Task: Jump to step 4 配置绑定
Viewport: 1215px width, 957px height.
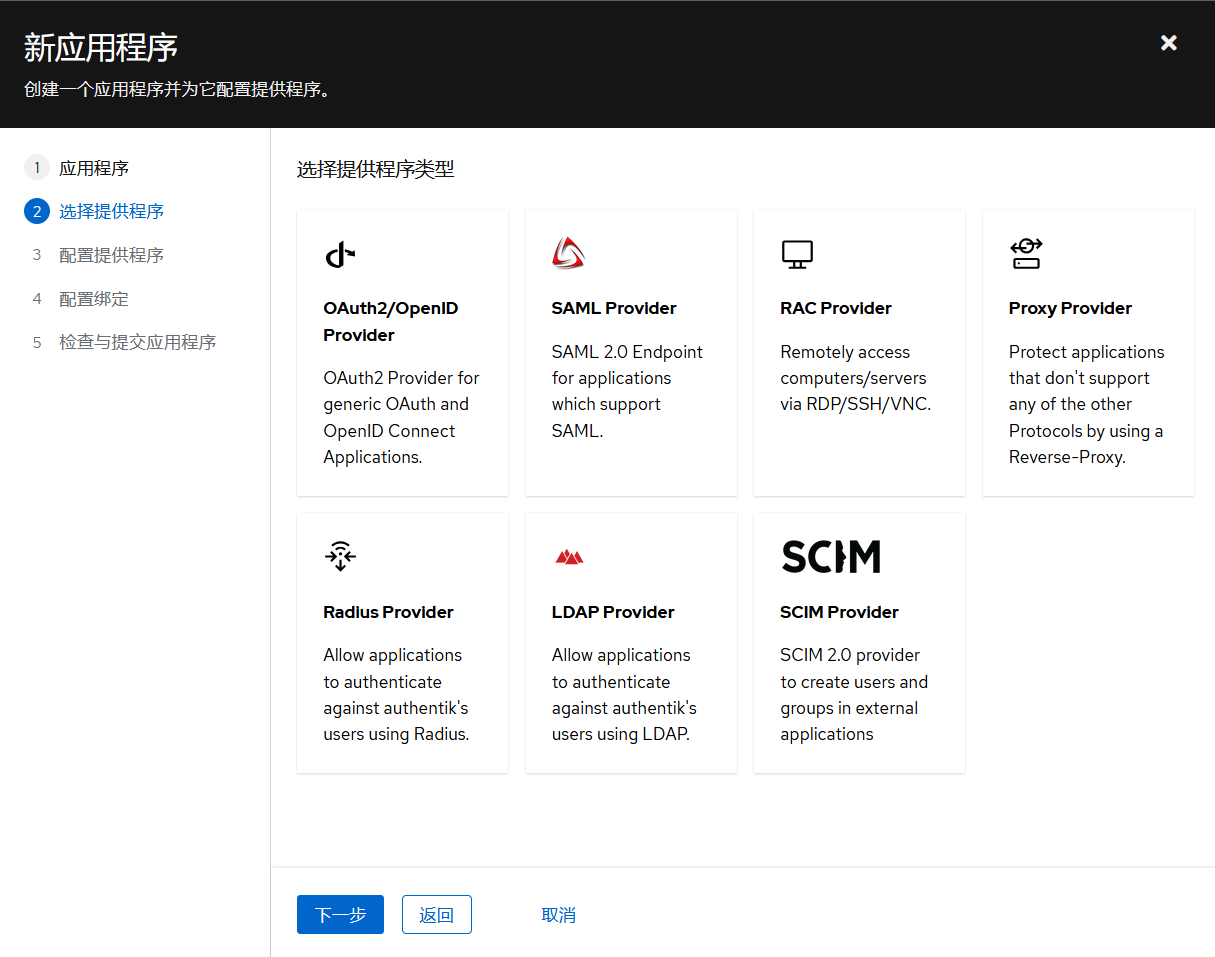Action: pyautogui.click(x=93, y=299)
